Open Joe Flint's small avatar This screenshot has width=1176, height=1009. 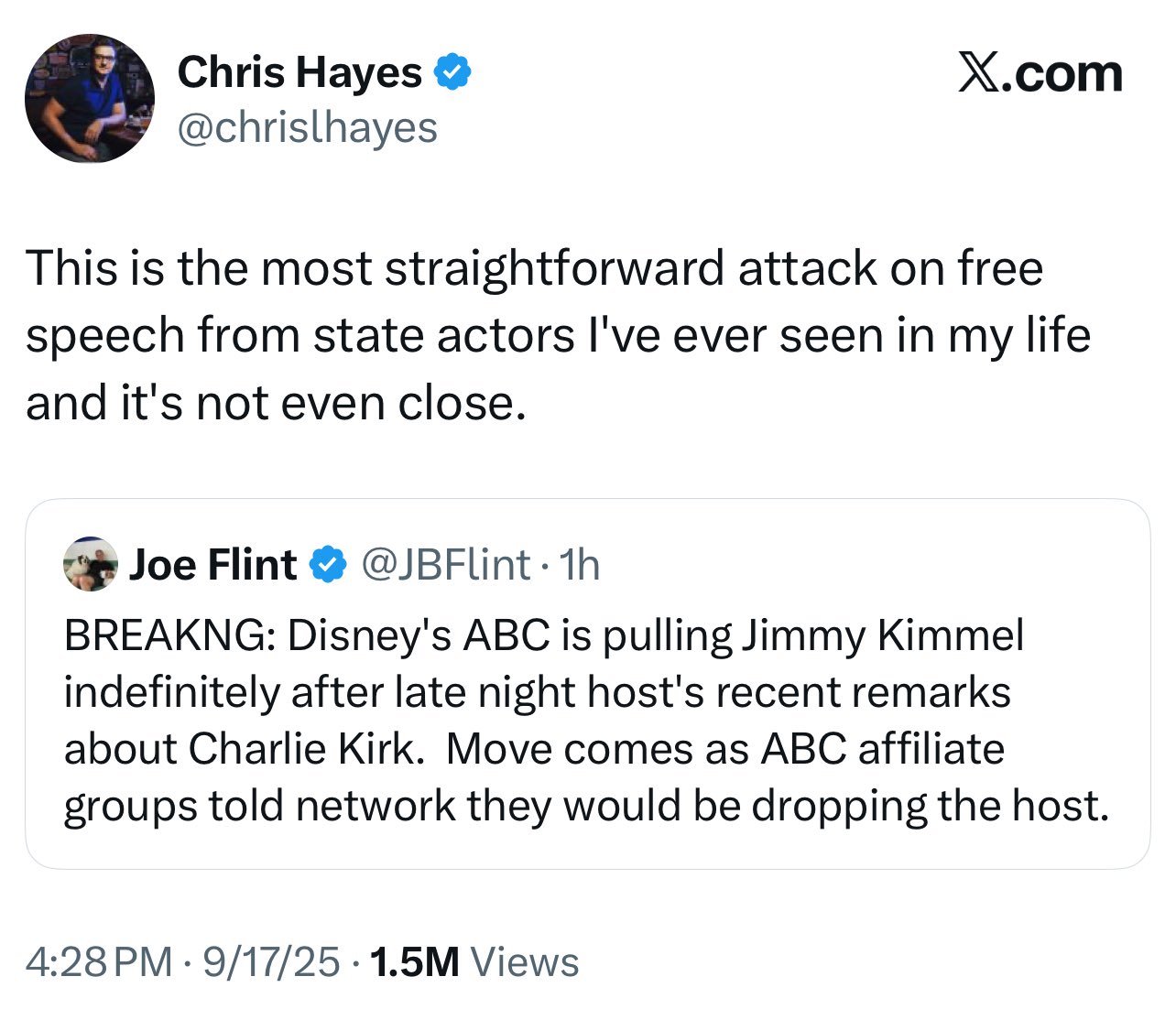[91, 564]
